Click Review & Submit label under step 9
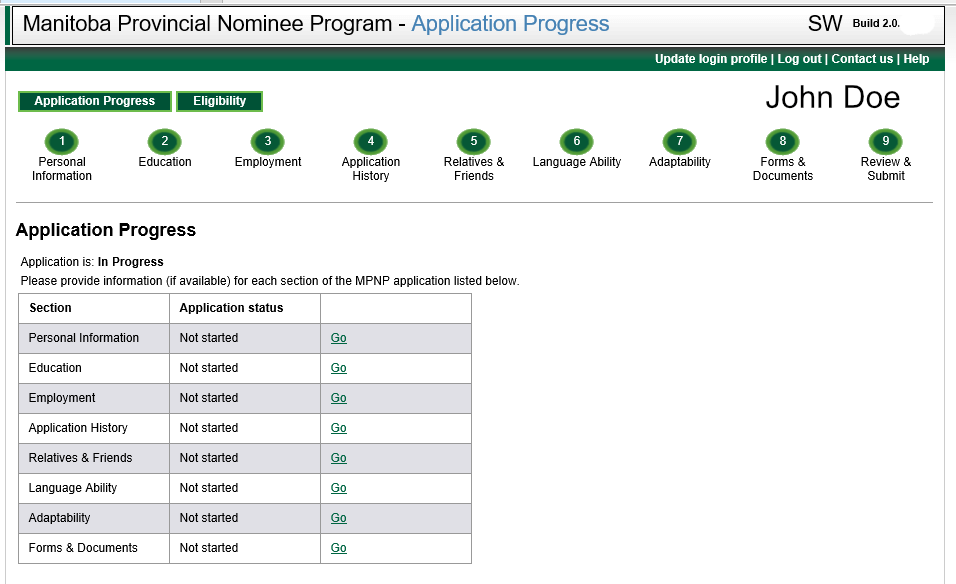The height and width of the screenshot is (584, 956). point(886,169)
